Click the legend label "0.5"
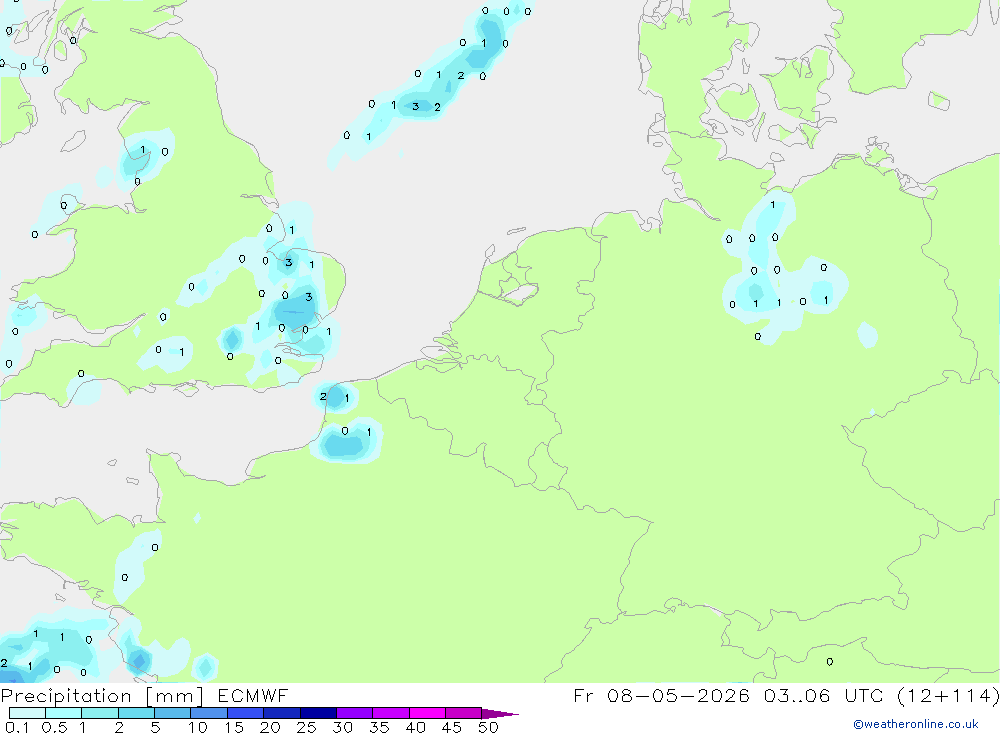 coord(54,727)
